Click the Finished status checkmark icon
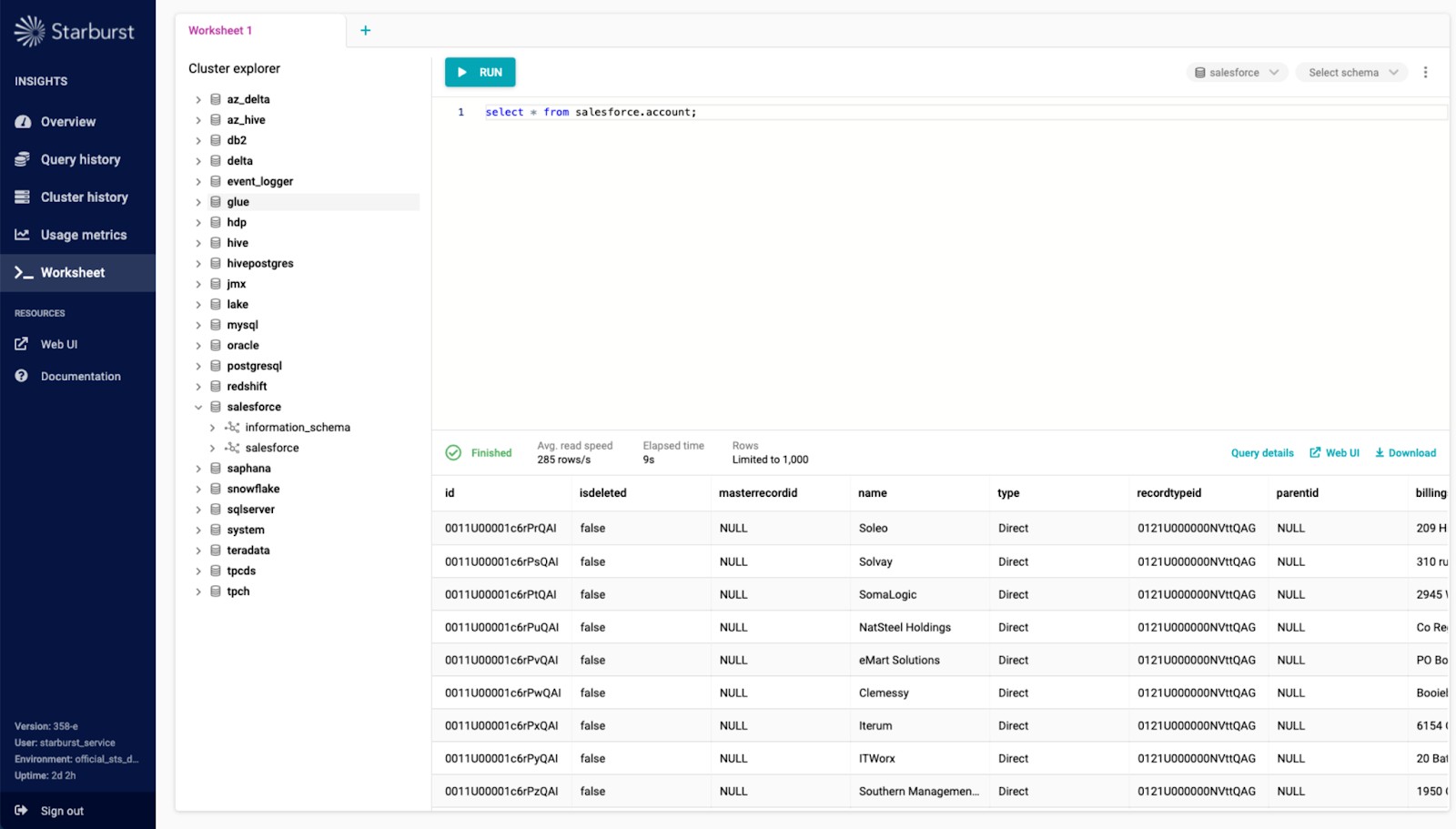The image size is (1456, 829). [453, 453]
